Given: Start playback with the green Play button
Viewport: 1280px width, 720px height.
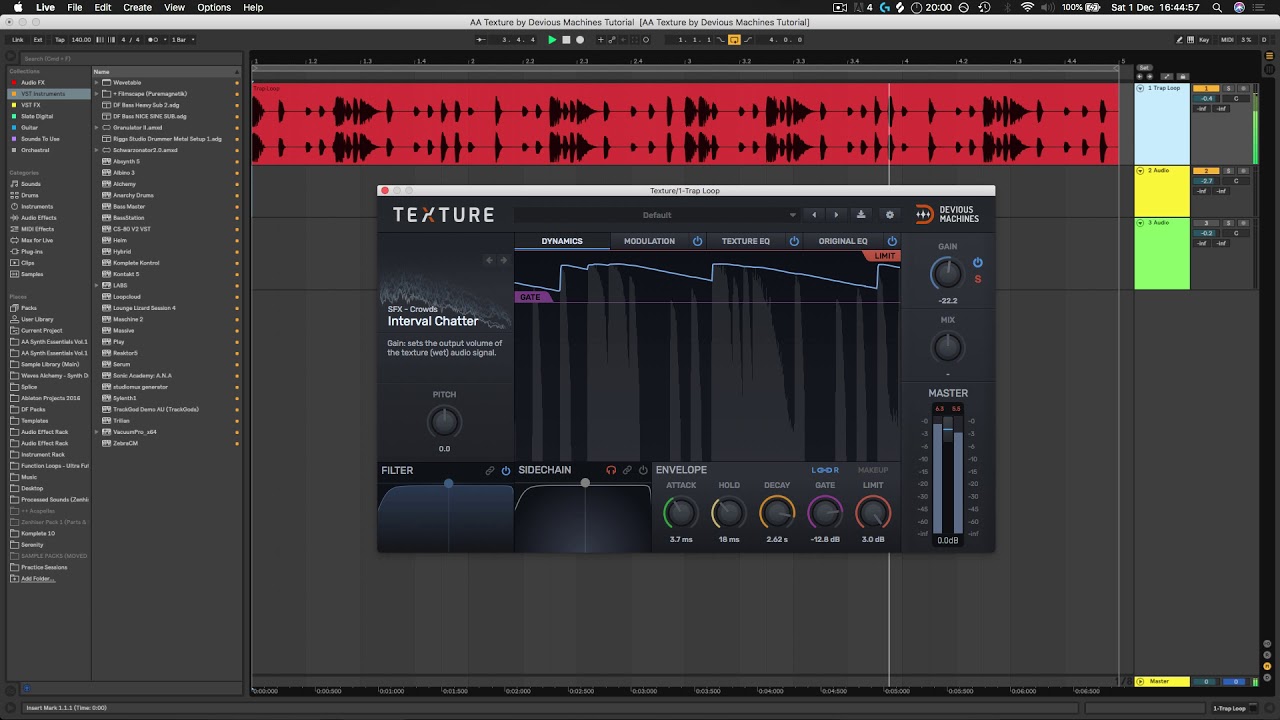Looking at the screenshot, I should point(552,40).
